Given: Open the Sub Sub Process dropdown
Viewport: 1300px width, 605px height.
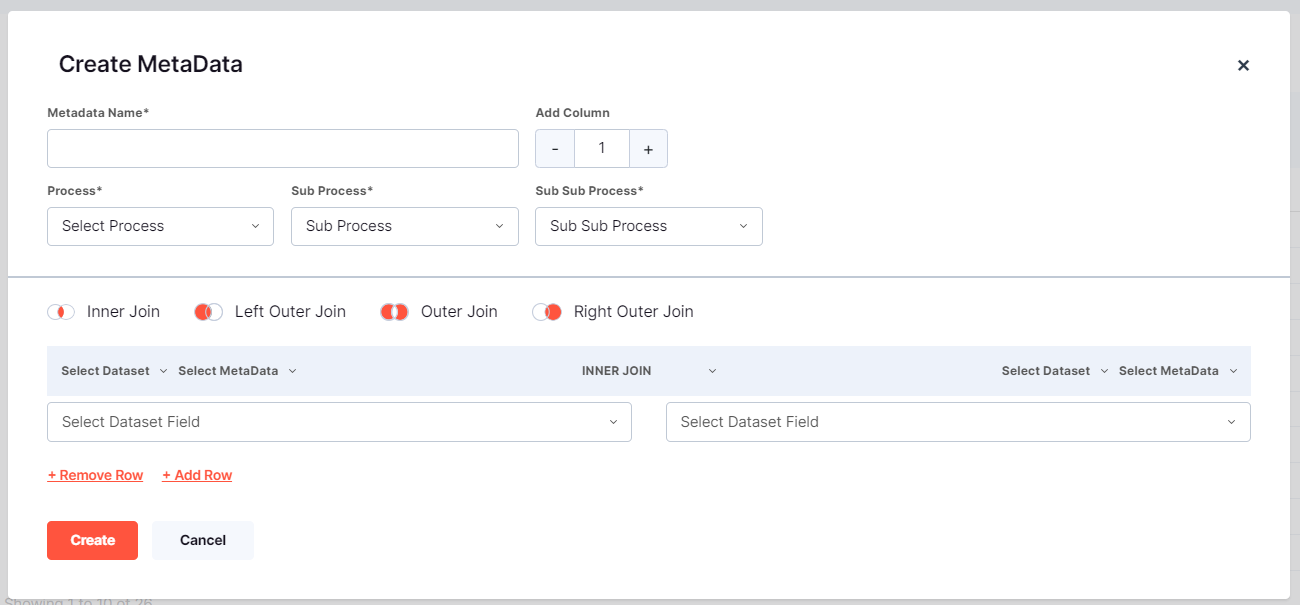Looking at the screenshot, I should point(648,226).
